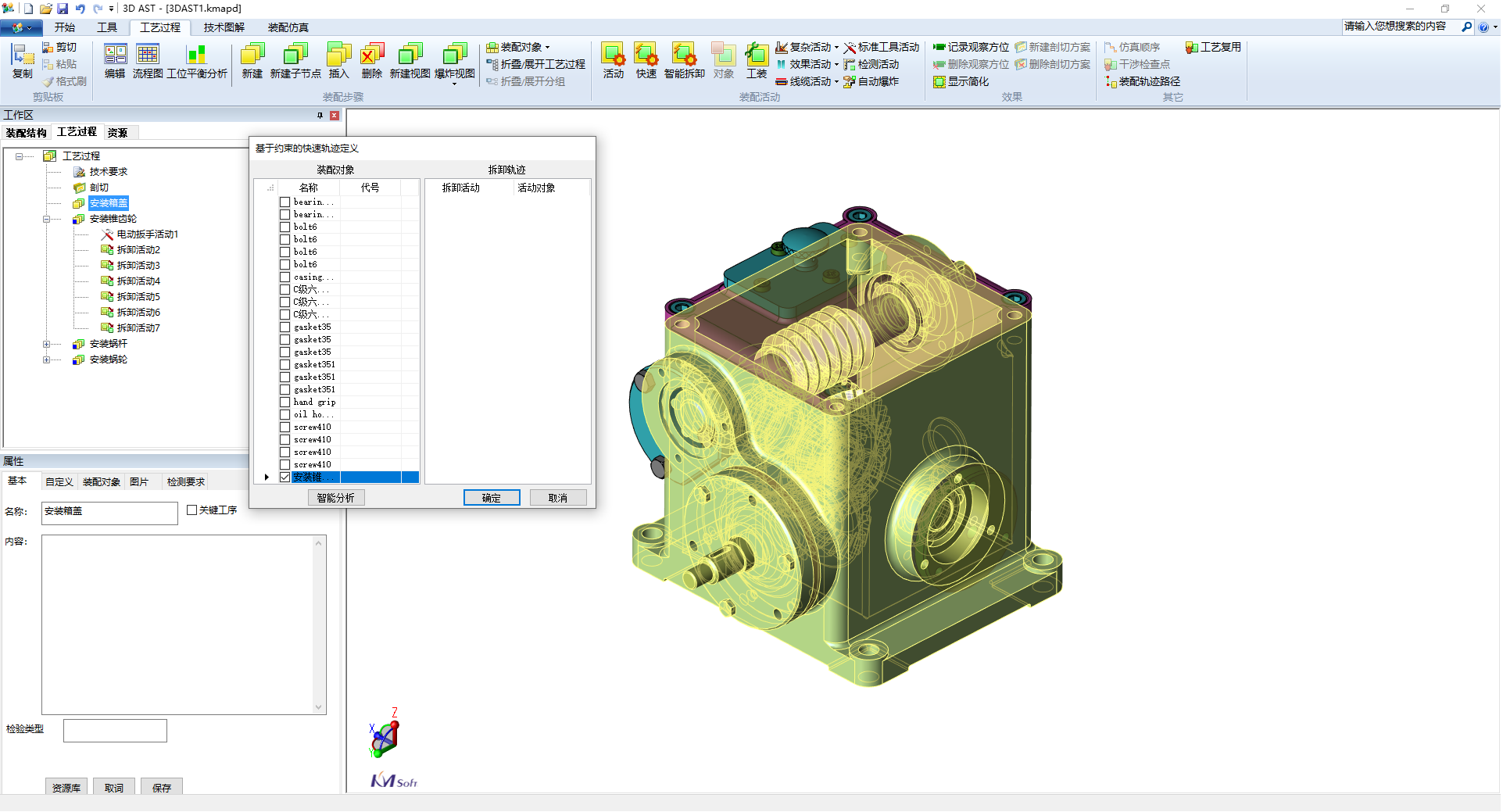Viewport: 1503px width, 812px height.
Task: Open the 装配结构 workspace tab
Action: coord(27,133)
